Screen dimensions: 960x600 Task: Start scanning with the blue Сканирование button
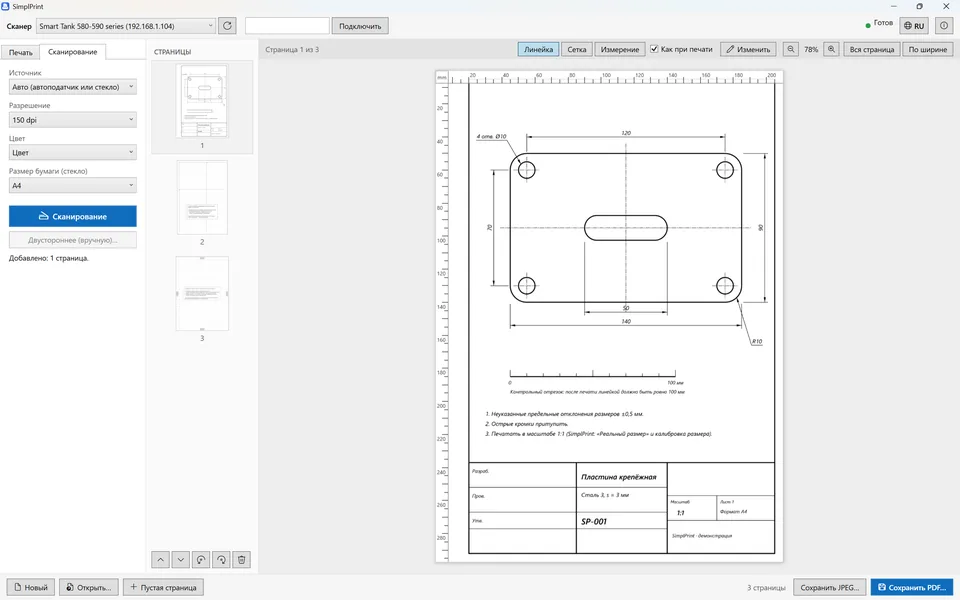[x=72, y=216]
